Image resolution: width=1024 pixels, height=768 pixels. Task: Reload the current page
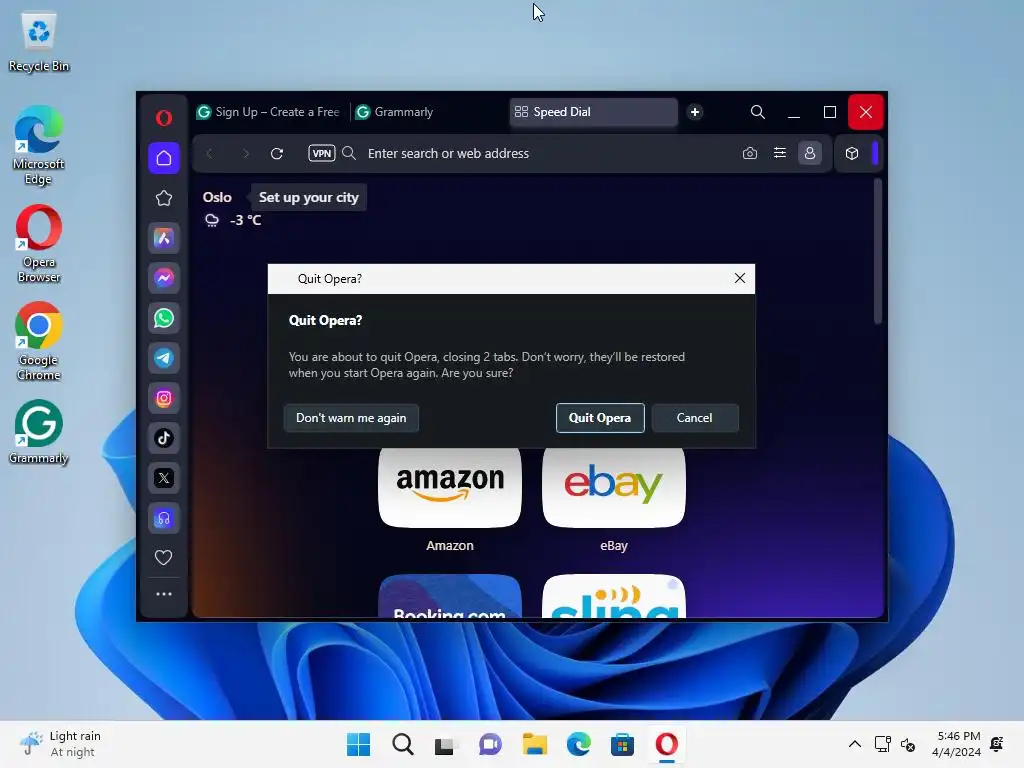[x=277, y=153]
